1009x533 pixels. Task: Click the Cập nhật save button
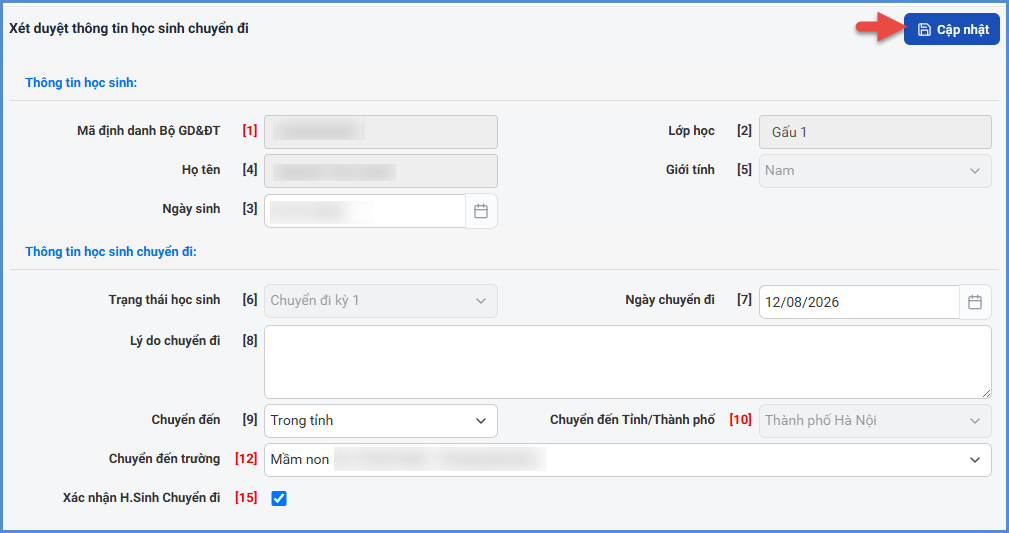click(x=951, y=30)
